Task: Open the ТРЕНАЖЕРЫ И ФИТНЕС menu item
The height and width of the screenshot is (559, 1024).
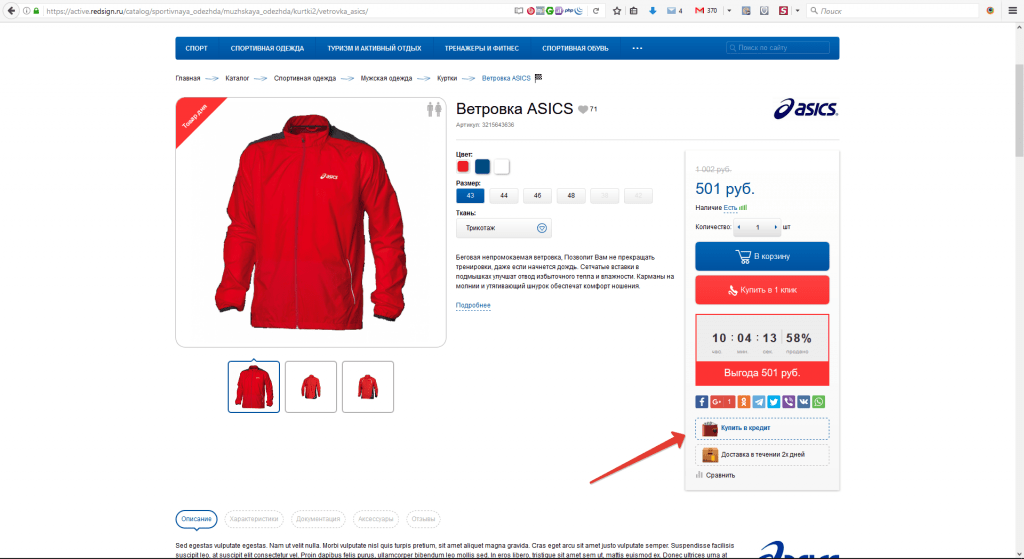Action: point(482,48)
